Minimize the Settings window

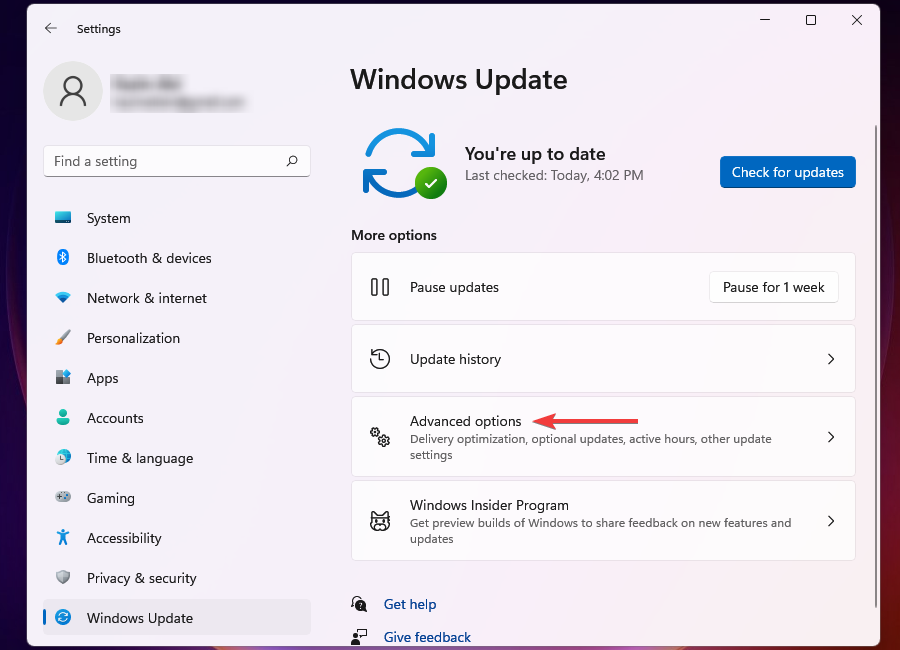[765, 20]
